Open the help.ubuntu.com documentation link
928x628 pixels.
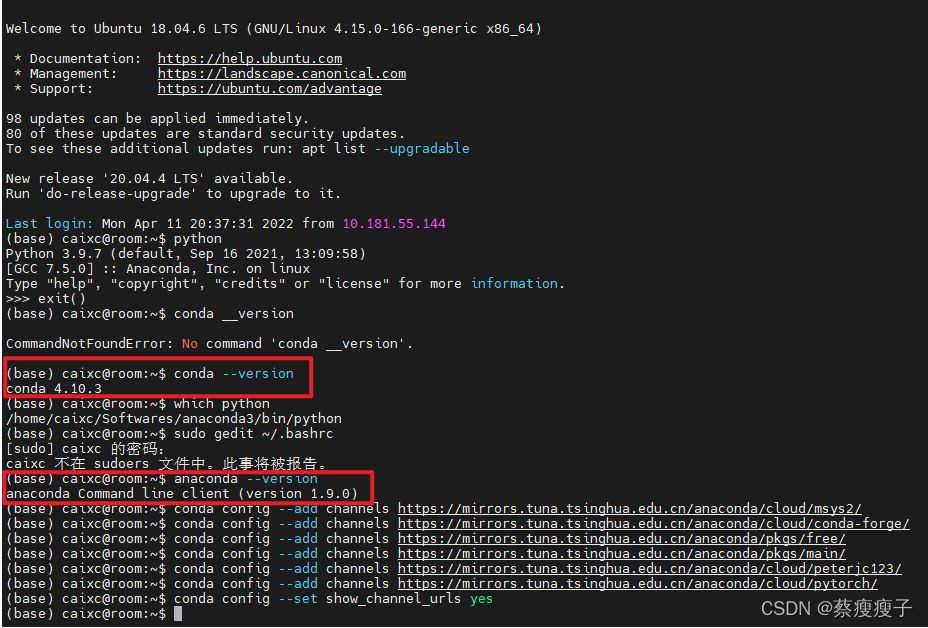point(250,59)
